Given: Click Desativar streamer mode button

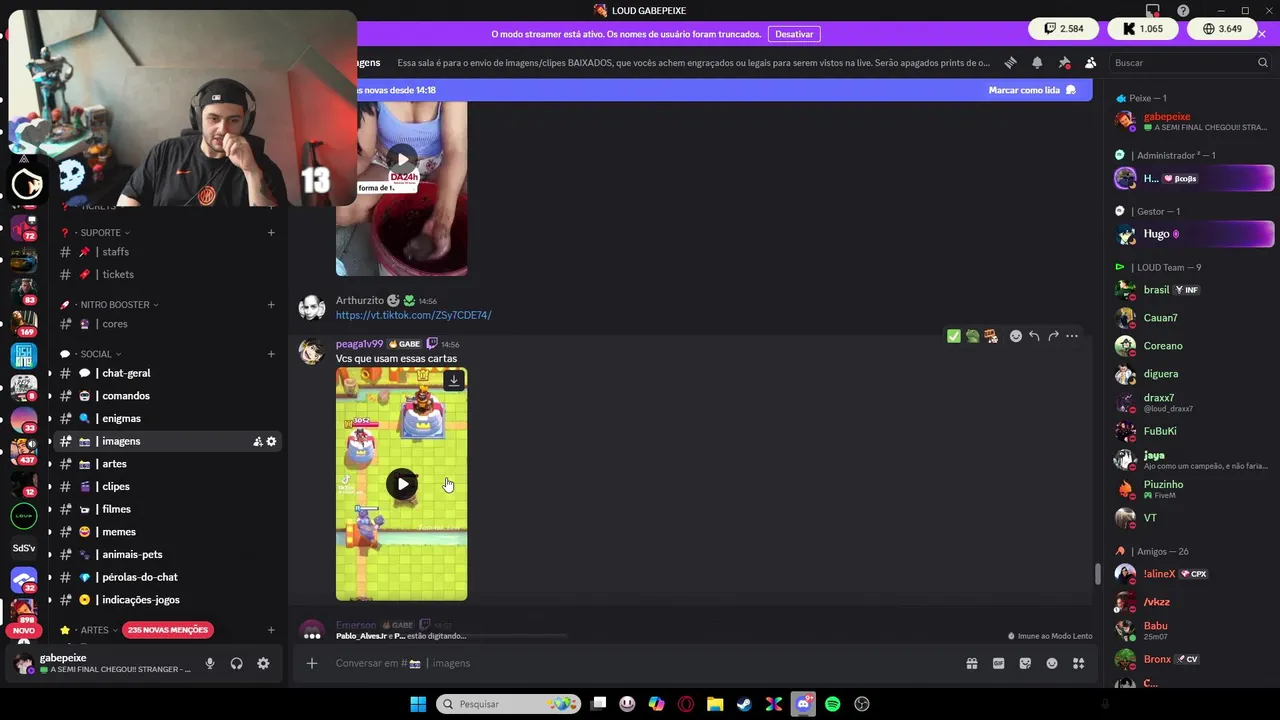Looking at the screenshot, I should (x=794, y=34).
